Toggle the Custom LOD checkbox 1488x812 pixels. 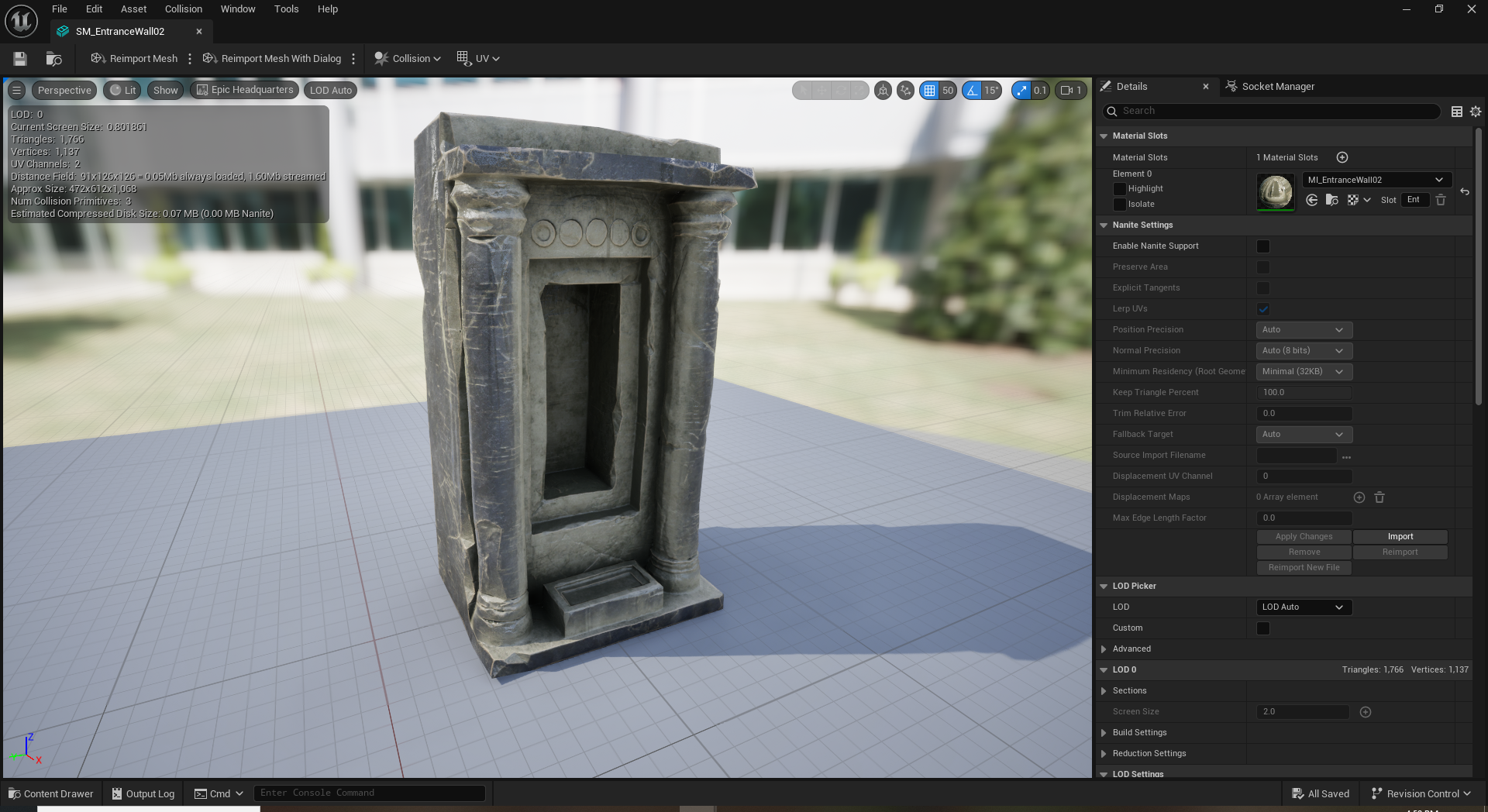1263,628
